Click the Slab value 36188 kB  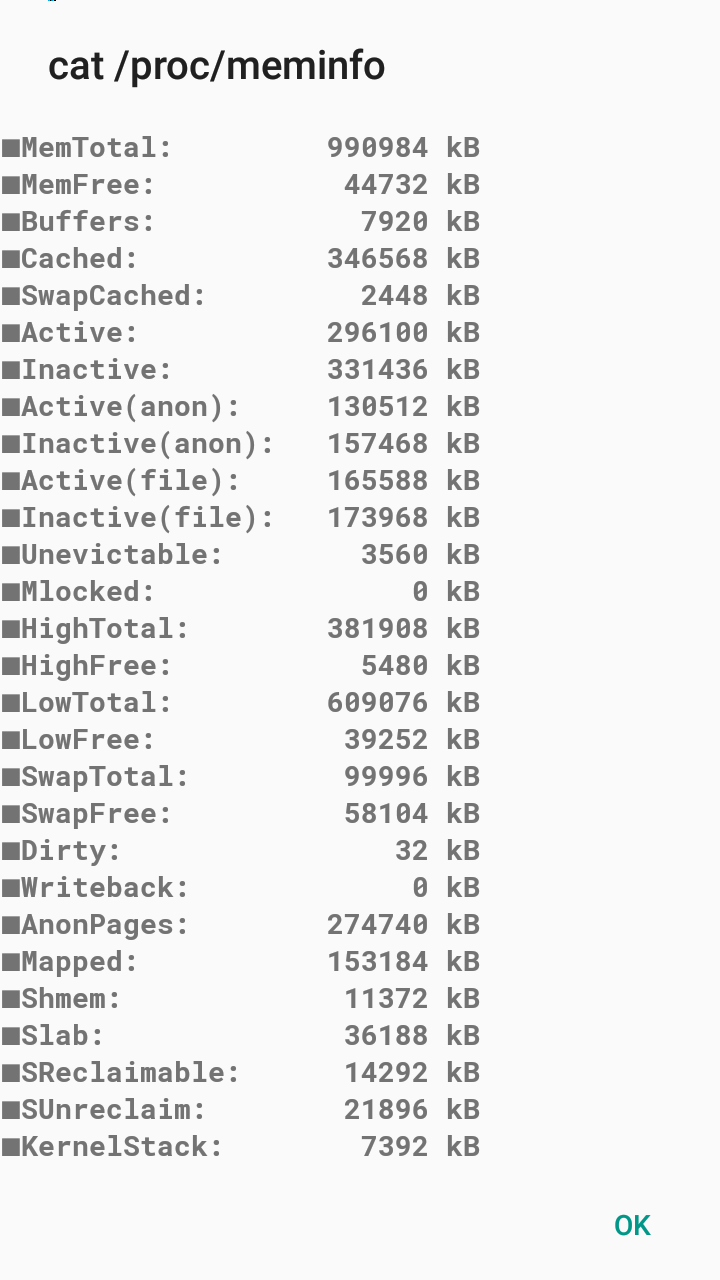(x=411, y=1036)
